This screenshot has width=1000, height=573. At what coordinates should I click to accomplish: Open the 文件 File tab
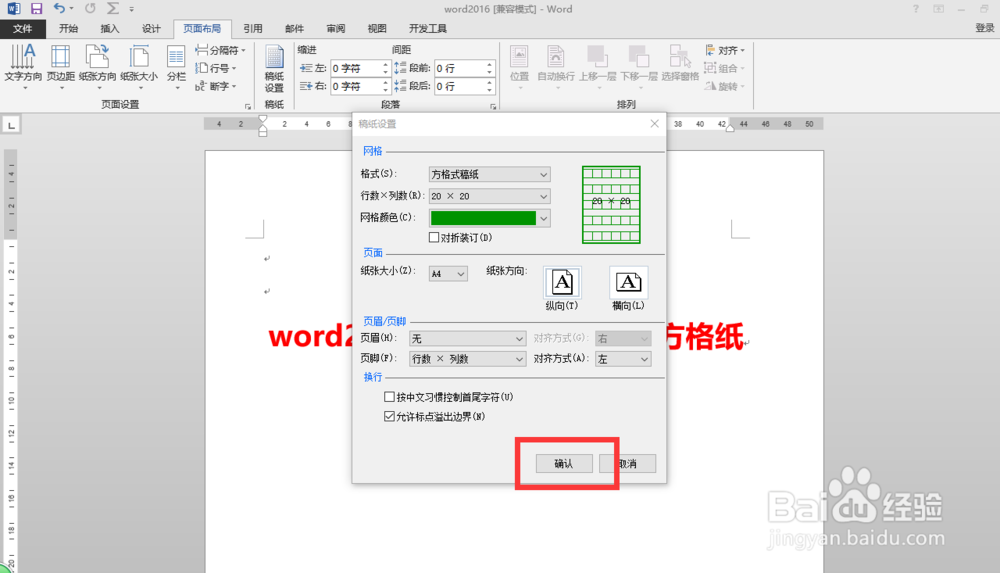point(22,29)
